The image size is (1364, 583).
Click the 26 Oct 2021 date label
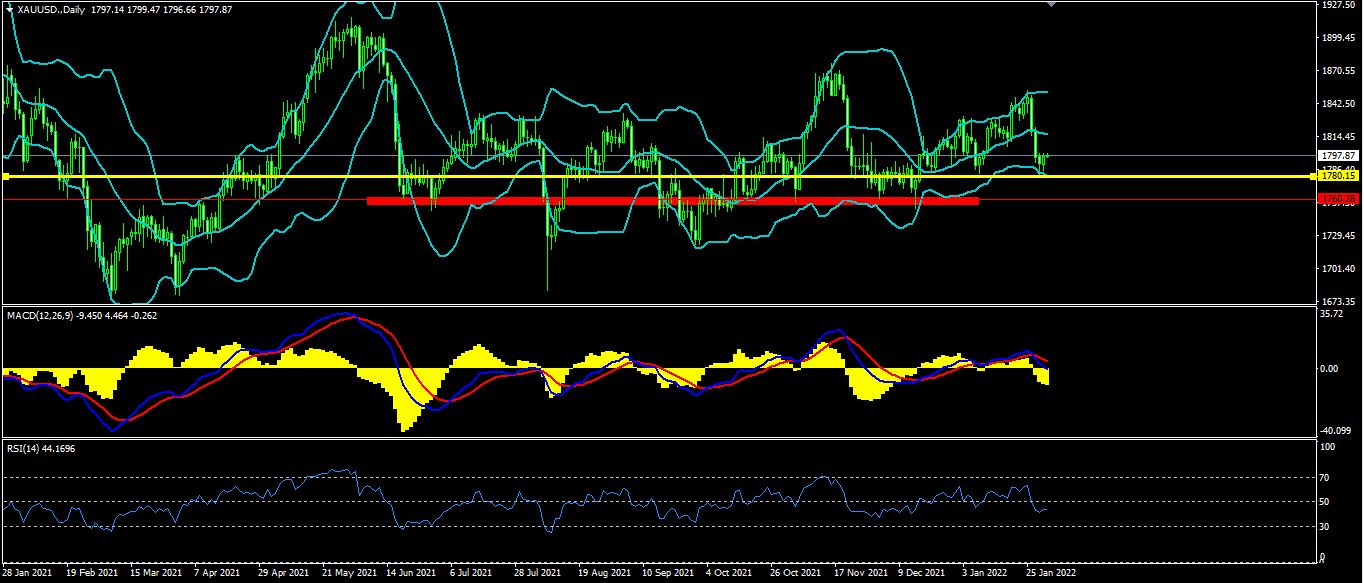[x=796, y=573]
